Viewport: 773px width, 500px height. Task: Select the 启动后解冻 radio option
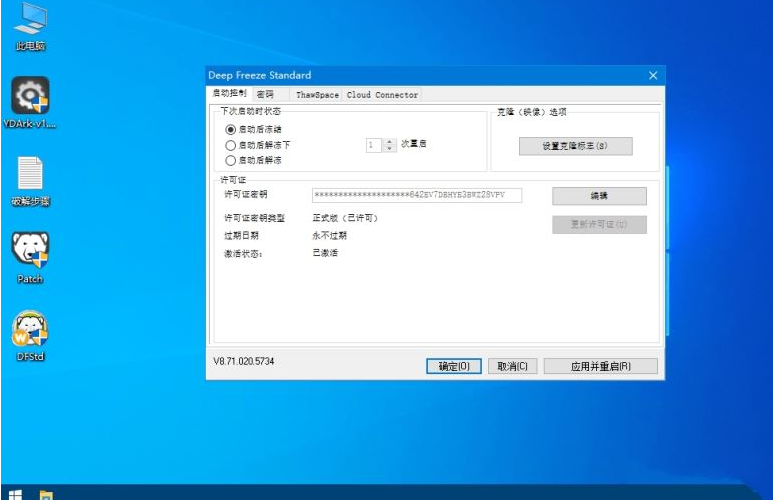231,160
